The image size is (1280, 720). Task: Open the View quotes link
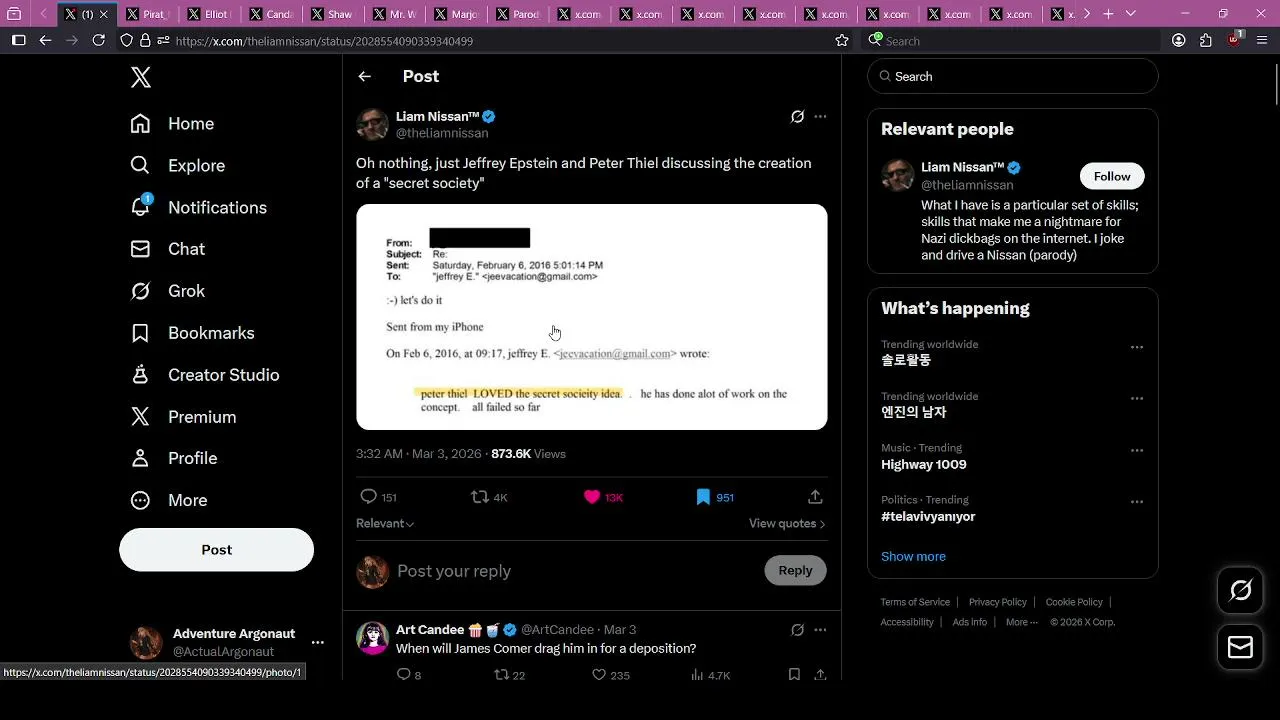(x=787, y=524)
